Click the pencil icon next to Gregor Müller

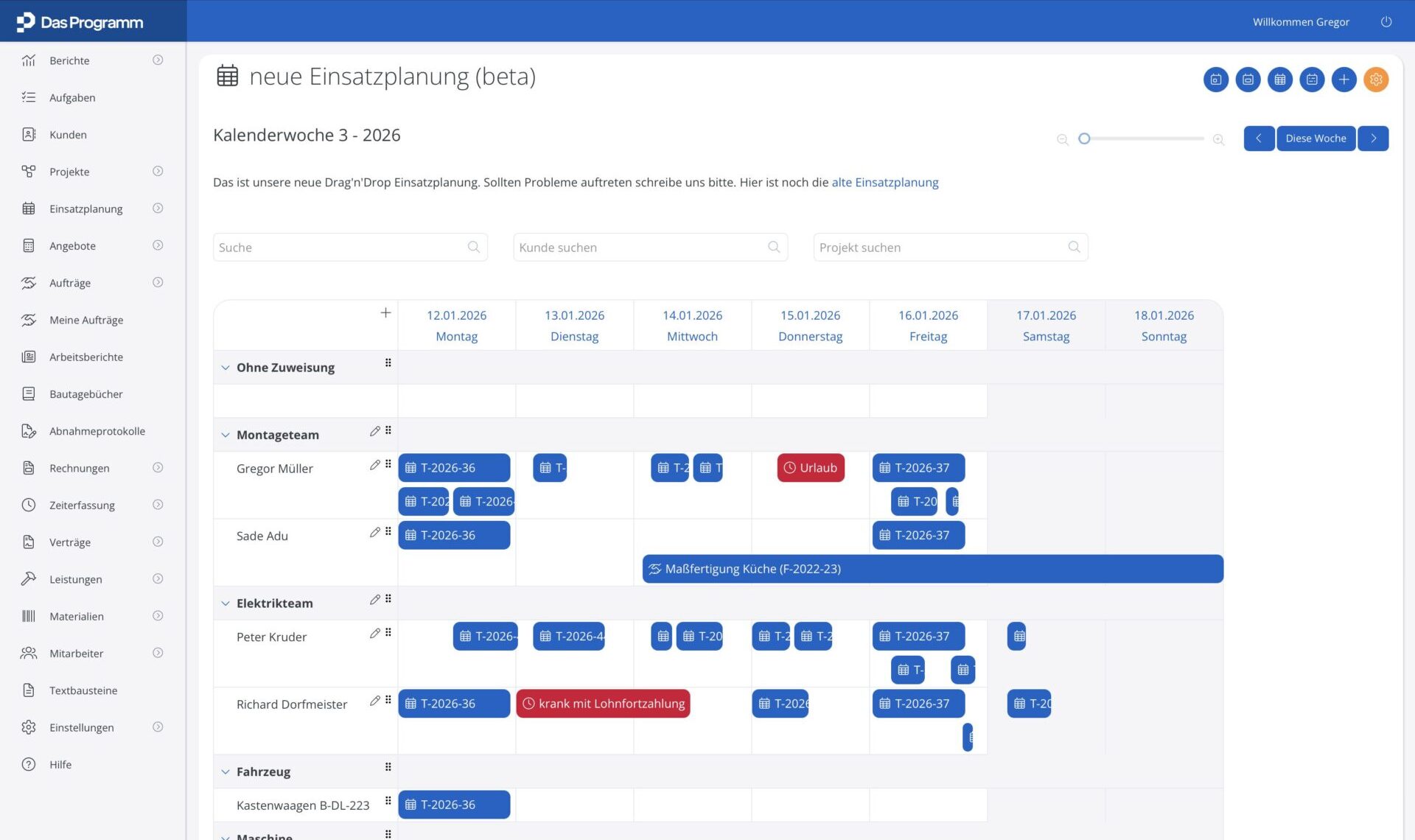(374, 465)
